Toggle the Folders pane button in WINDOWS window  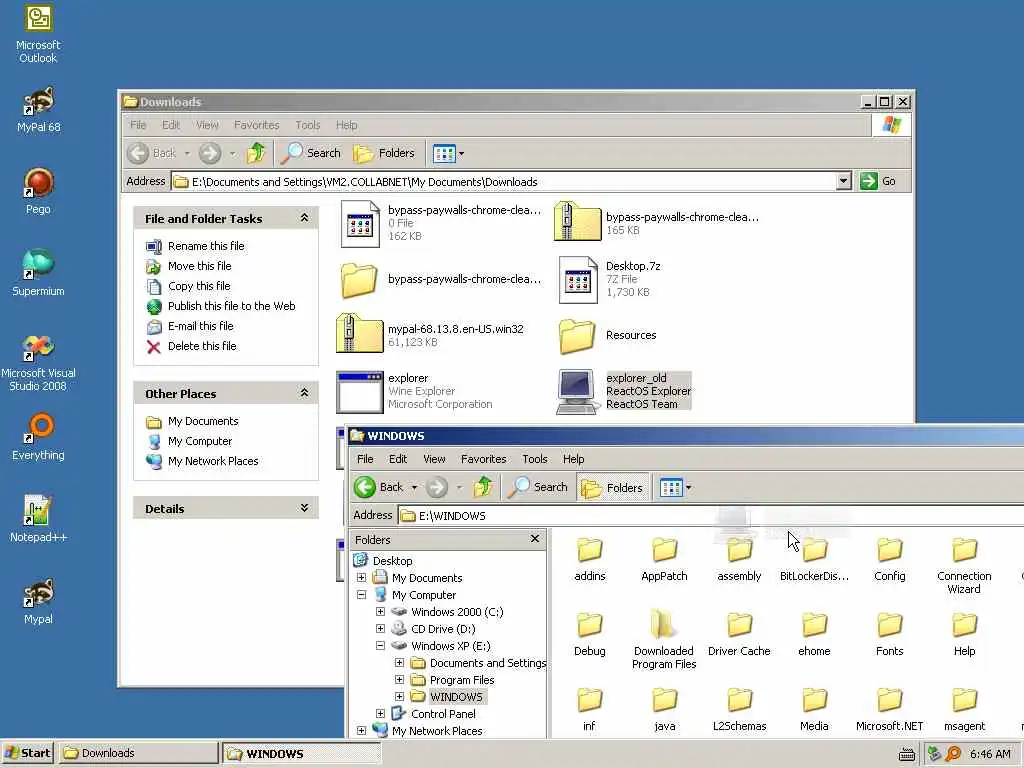(613, 487)
